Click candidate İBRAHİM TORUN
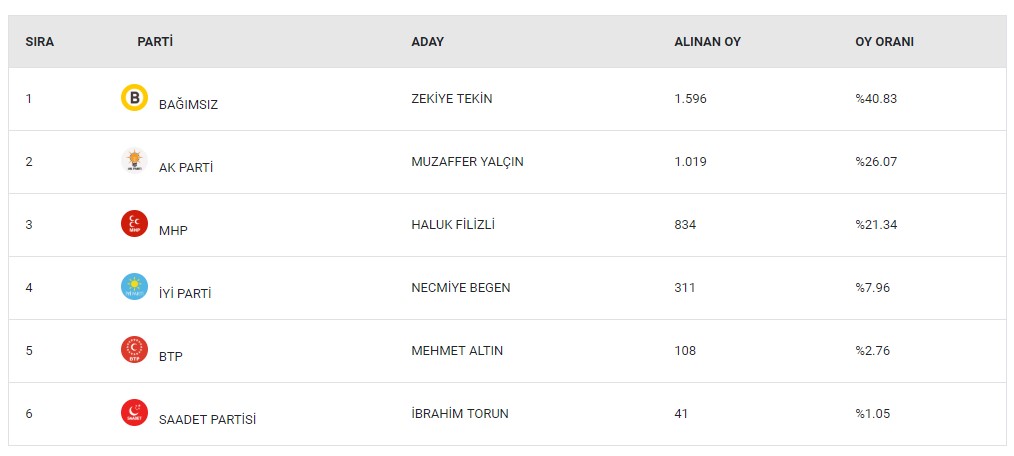 pos(460,413)
